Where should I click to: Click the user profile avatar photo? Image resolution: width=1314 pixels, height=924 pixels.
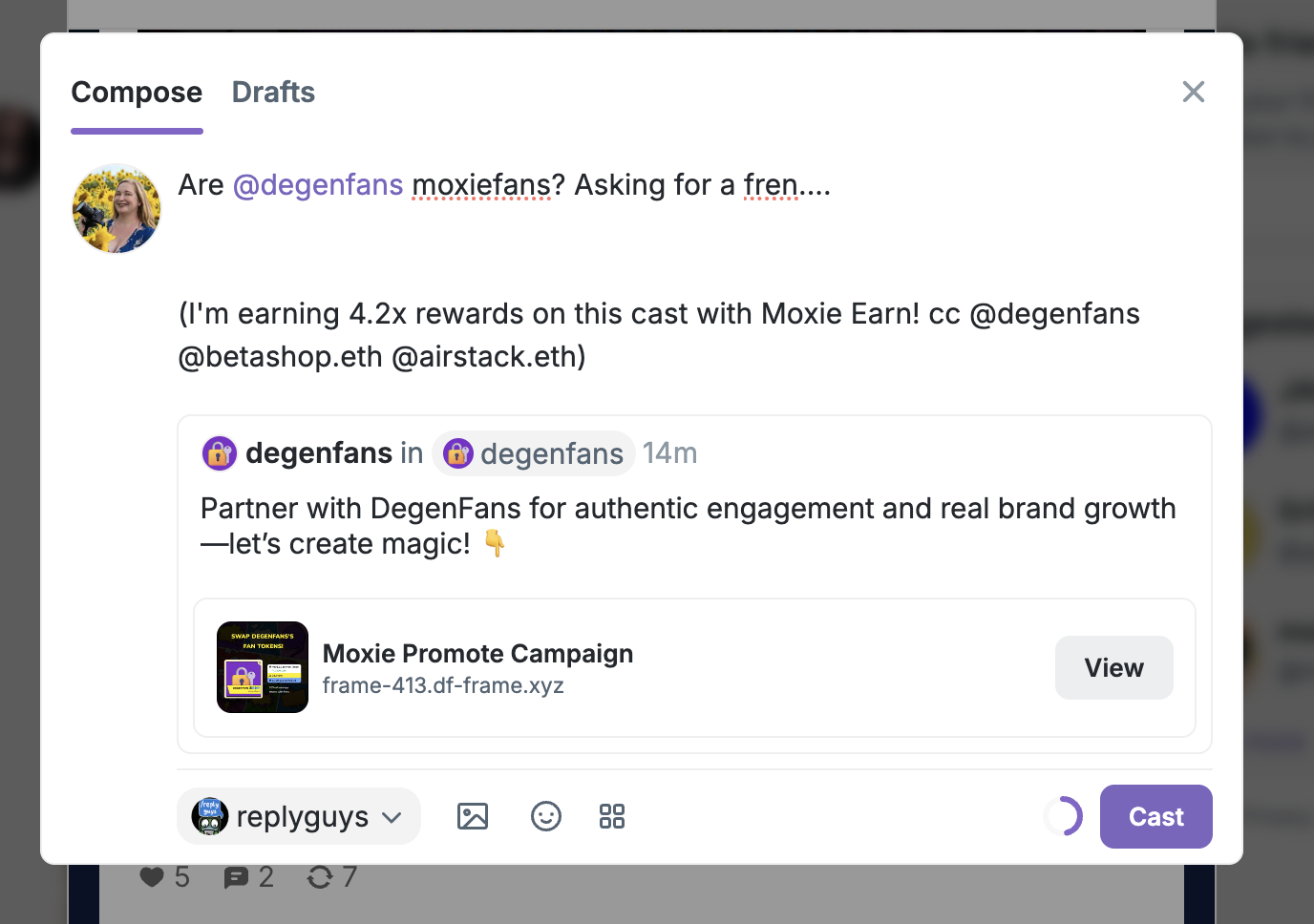point(117,208)
